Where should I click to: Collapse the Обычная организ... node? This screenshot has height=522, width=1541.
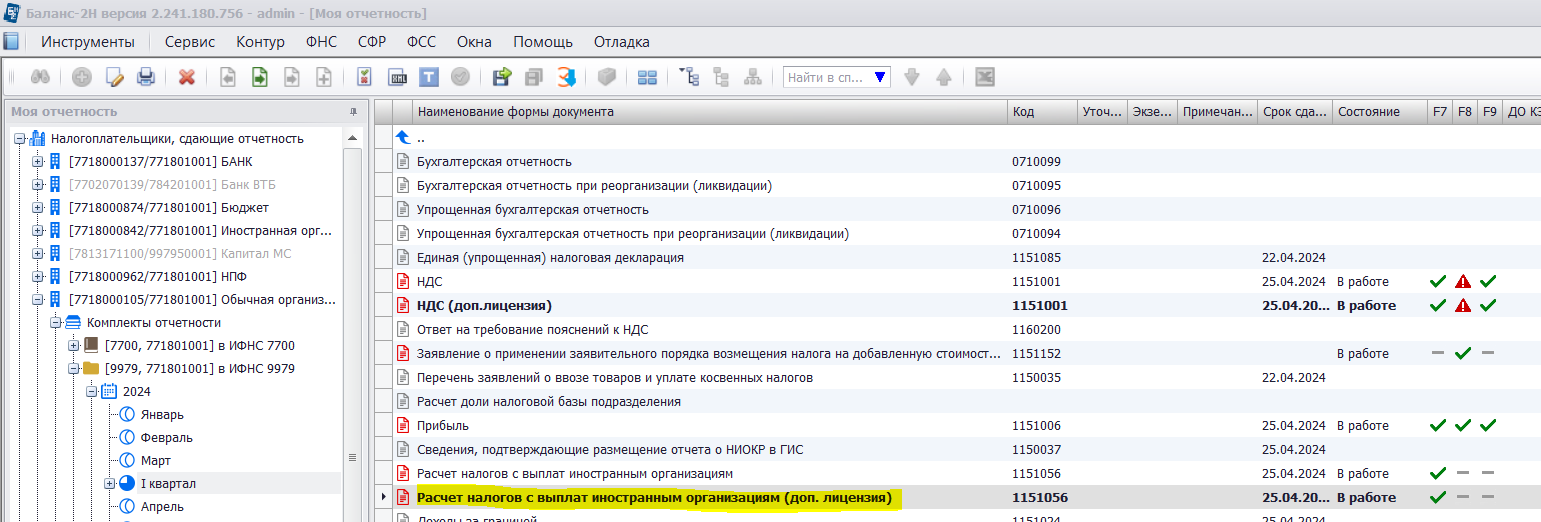tap(38, 299)
